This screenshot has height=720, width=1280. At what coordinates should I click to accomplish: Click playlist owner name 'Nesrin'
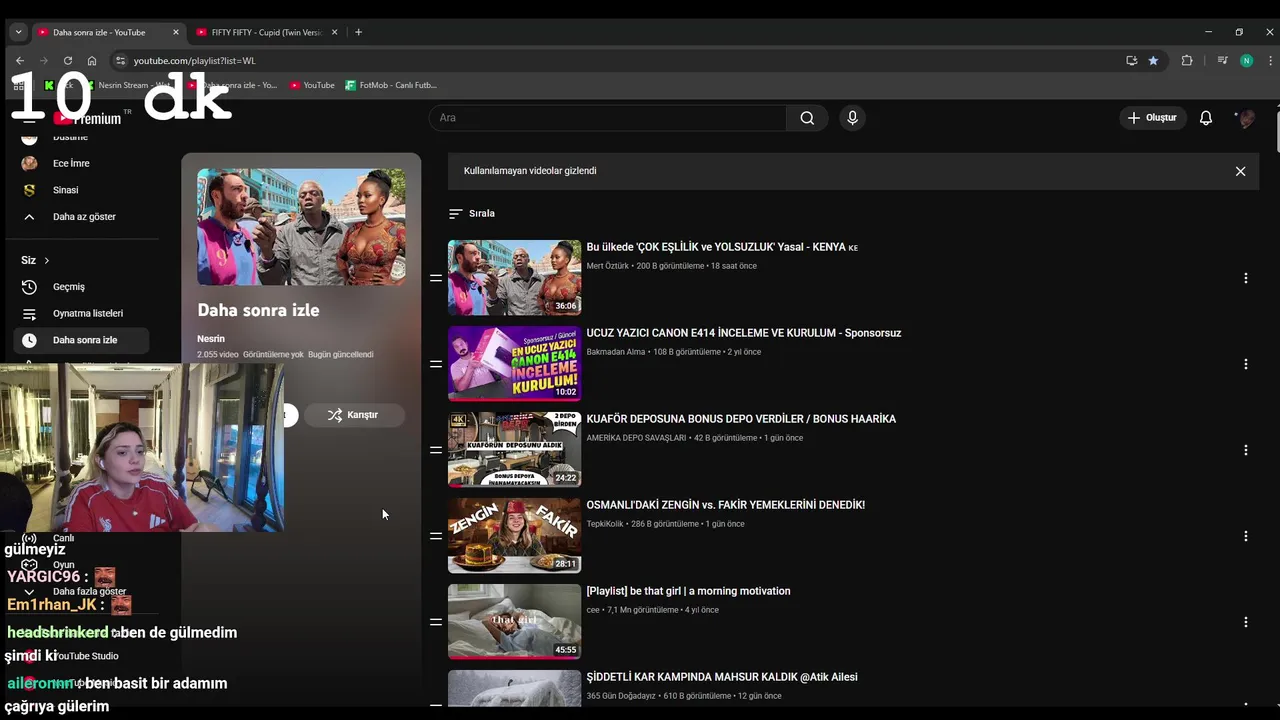coord(211,339)
